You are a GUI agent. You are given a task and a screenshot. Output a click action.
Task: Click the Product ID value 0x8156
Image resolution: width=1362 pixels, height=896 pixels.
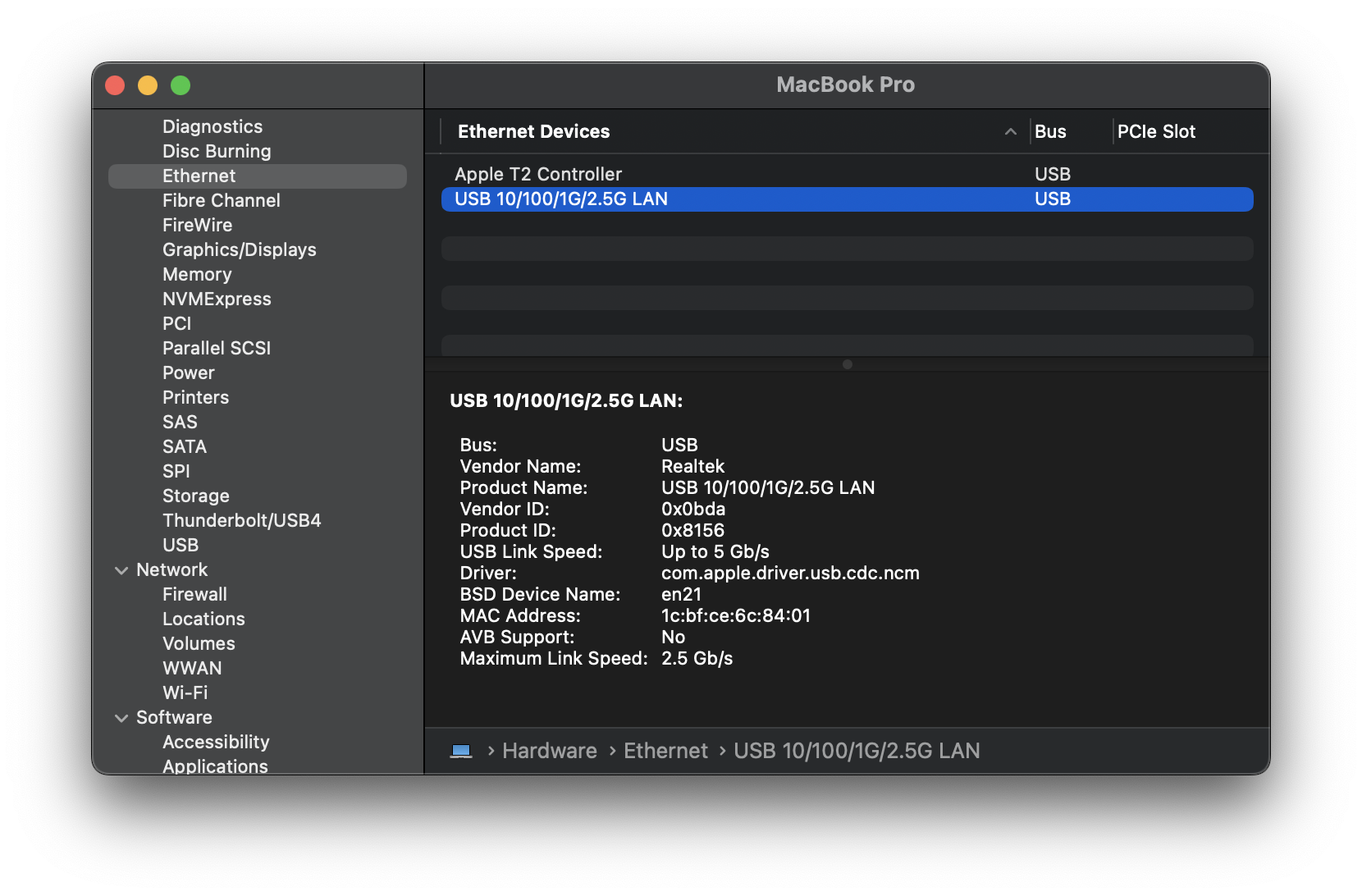[x=692, y=530]
